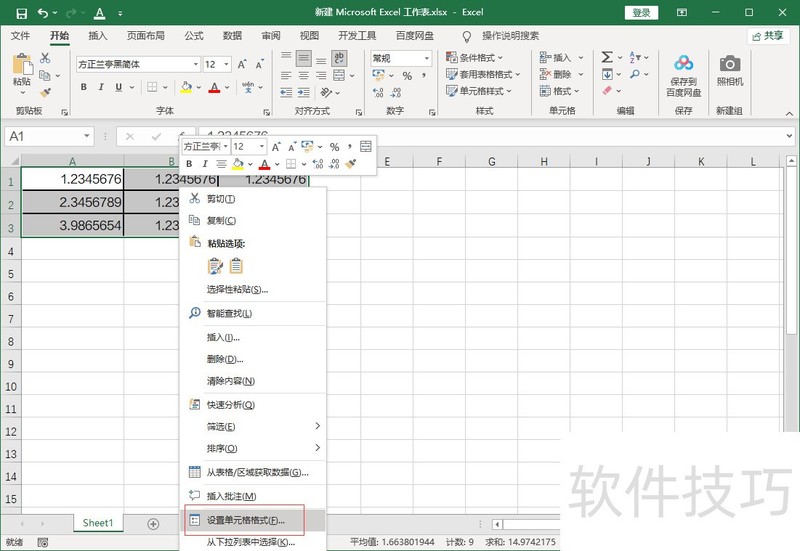Select the Sheet1 tab
800x551 pixels.
97,523
